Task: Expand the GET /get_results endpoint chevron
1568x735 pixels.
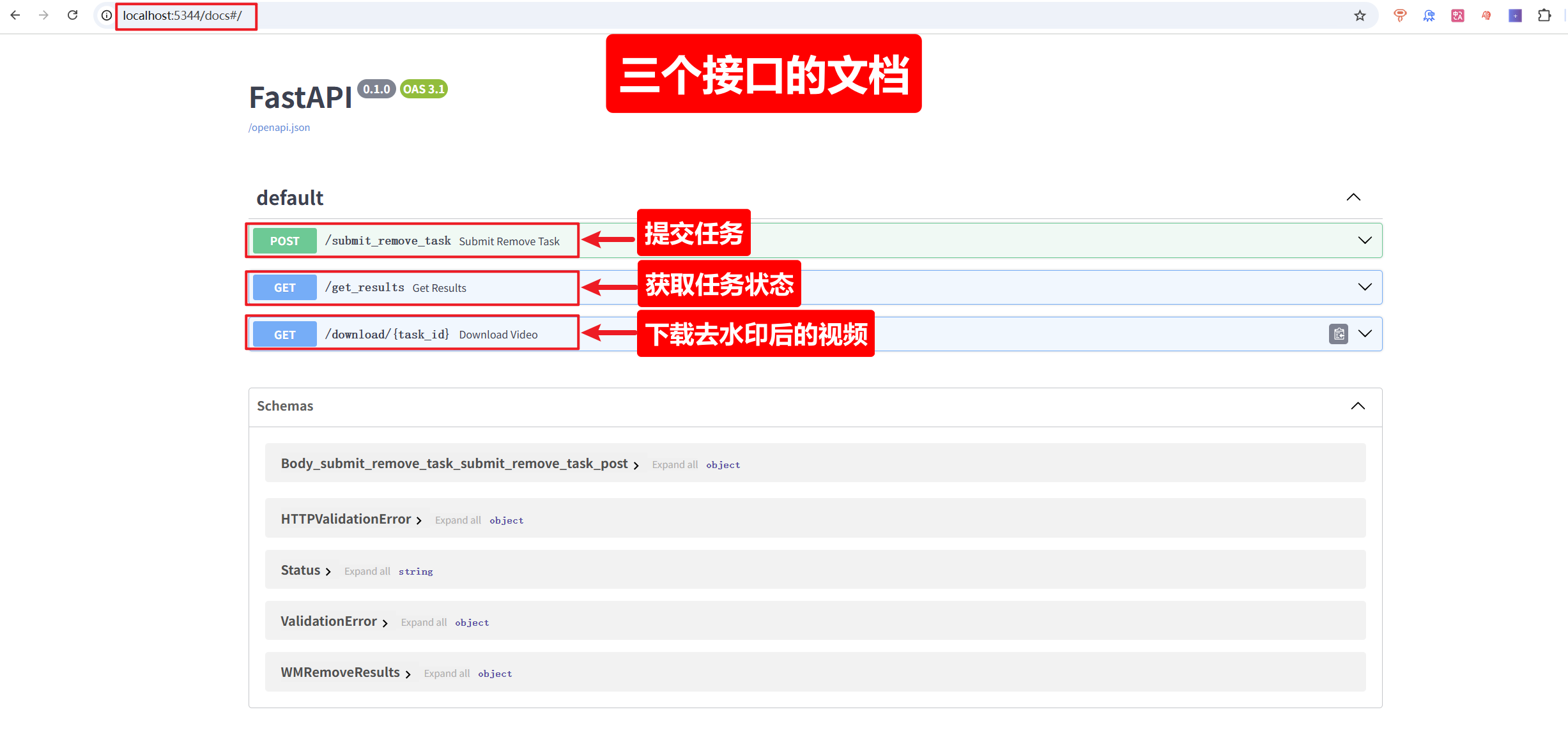Action: (x=1365, y=287)
